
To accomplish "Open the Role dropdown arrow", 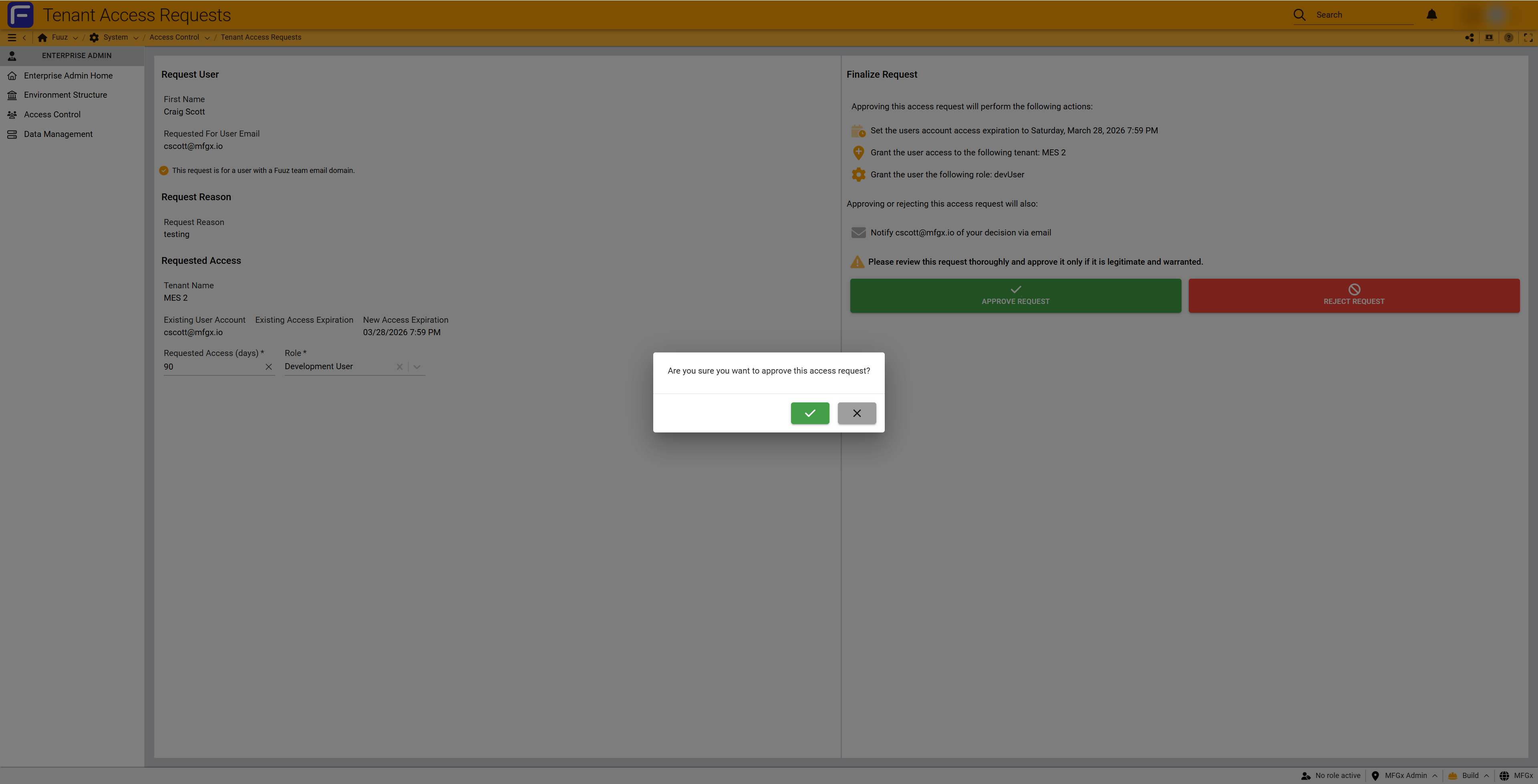I will click(417, 367).
